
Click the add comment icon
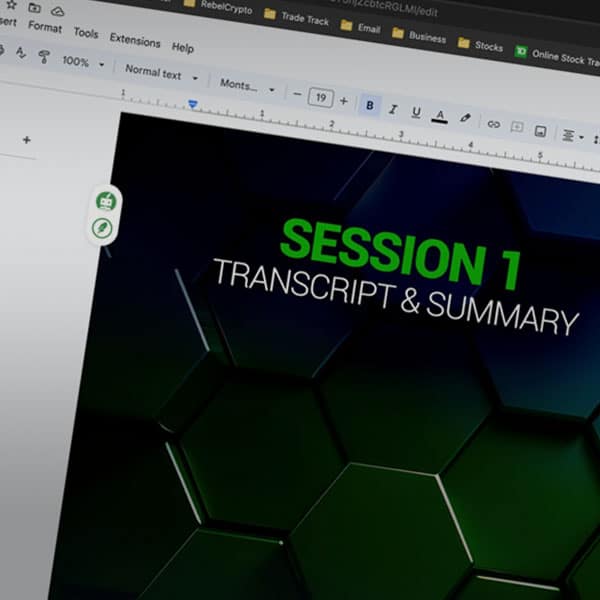click(x=517, y=127)
